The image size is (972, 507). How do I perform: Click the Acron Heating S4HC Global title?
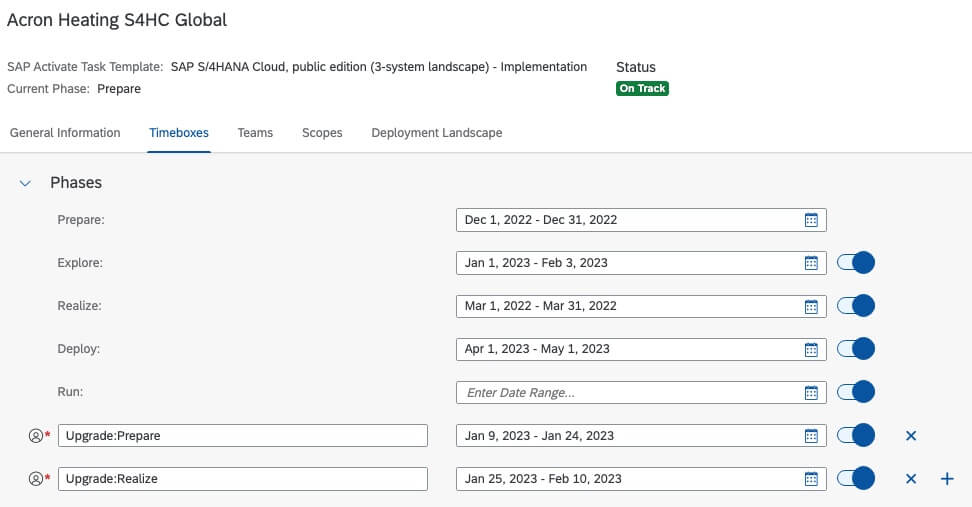coord(117,20)
